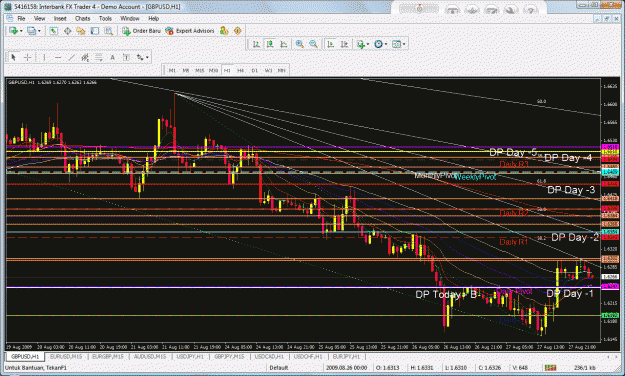Switch to GBPJPY,M15 chart tab
Viewport: 625px width, 376px height.
point(229,356)
